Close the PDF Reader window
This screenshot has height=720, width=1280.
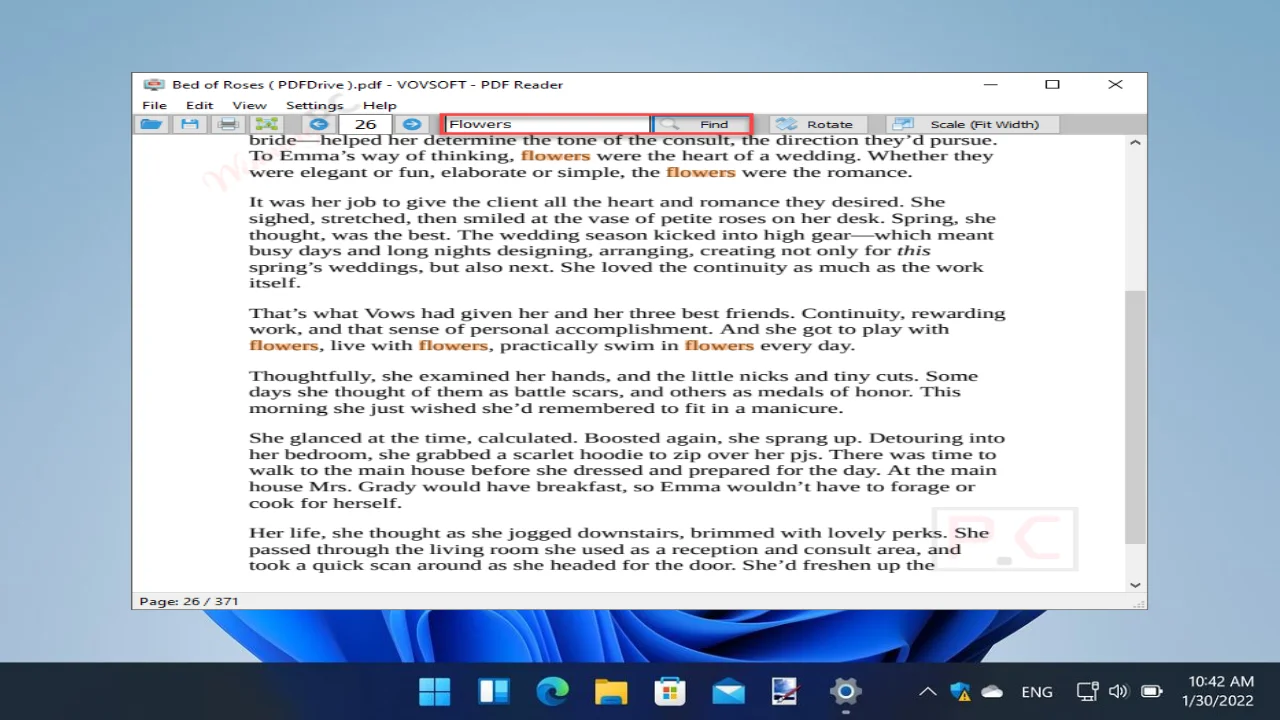1115,85
